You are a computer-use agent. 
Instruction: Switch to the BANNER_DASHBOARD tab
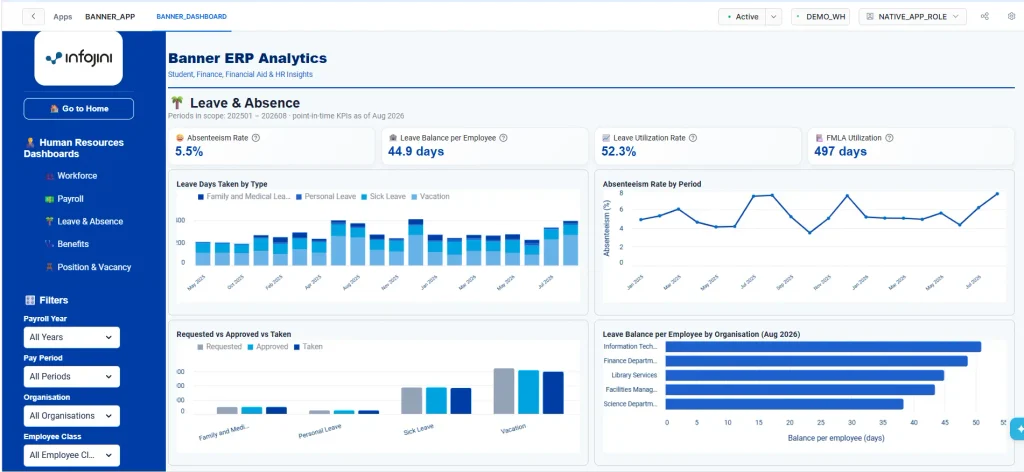coord(191,17)
